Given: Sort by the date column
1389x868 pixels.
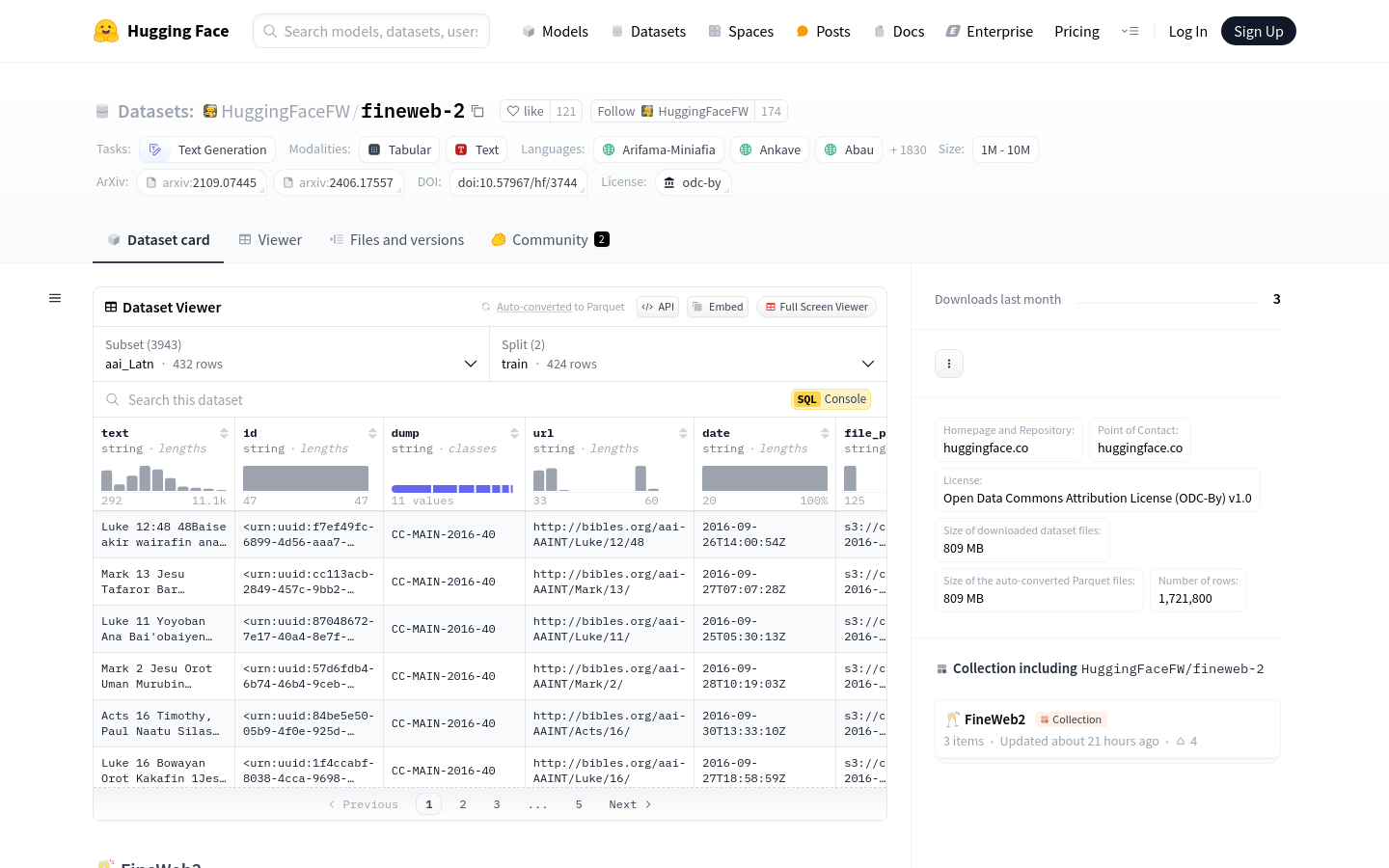Looking at the screenshot, I should [x=825, y=433].
